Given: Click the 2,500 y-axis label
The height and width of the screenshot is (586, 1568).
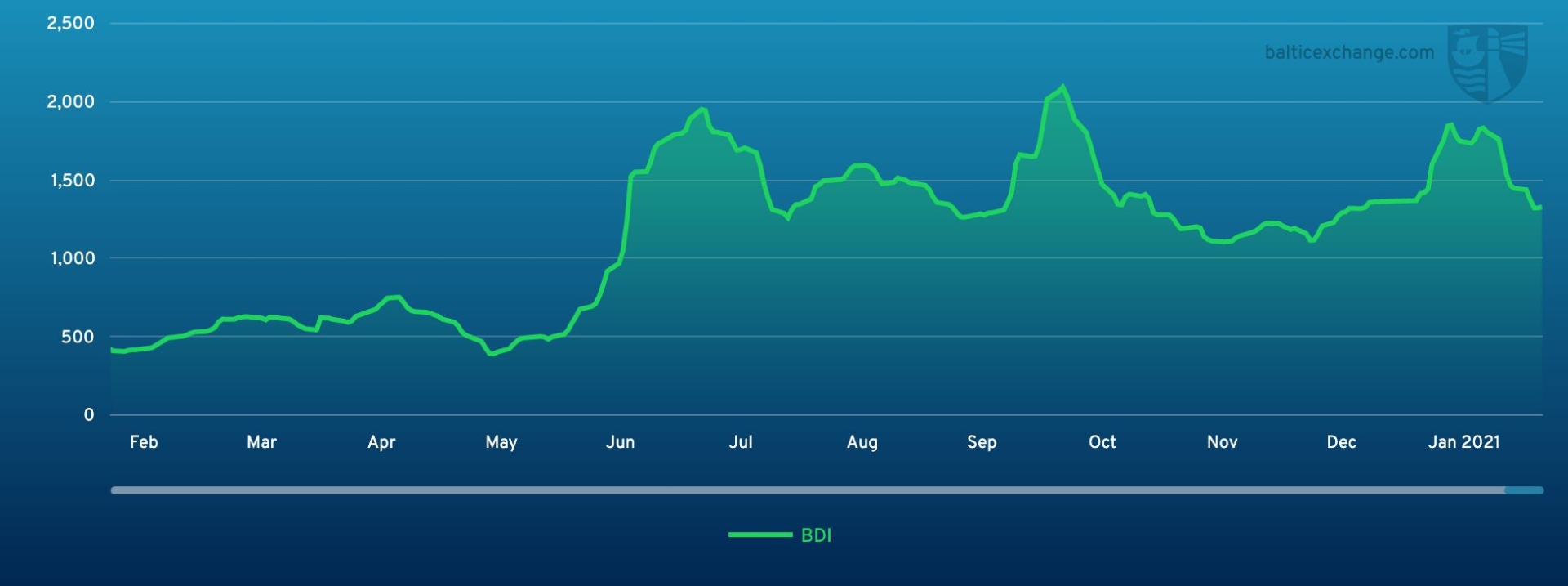Looking at the screenshot, I should point(70,23).
